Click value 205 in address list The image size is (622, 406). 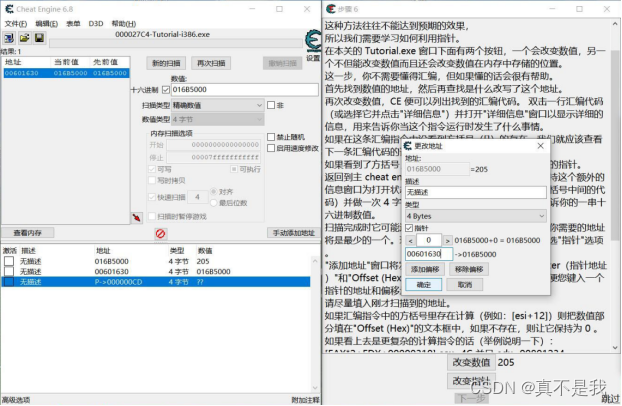click(x=203, y=261)
